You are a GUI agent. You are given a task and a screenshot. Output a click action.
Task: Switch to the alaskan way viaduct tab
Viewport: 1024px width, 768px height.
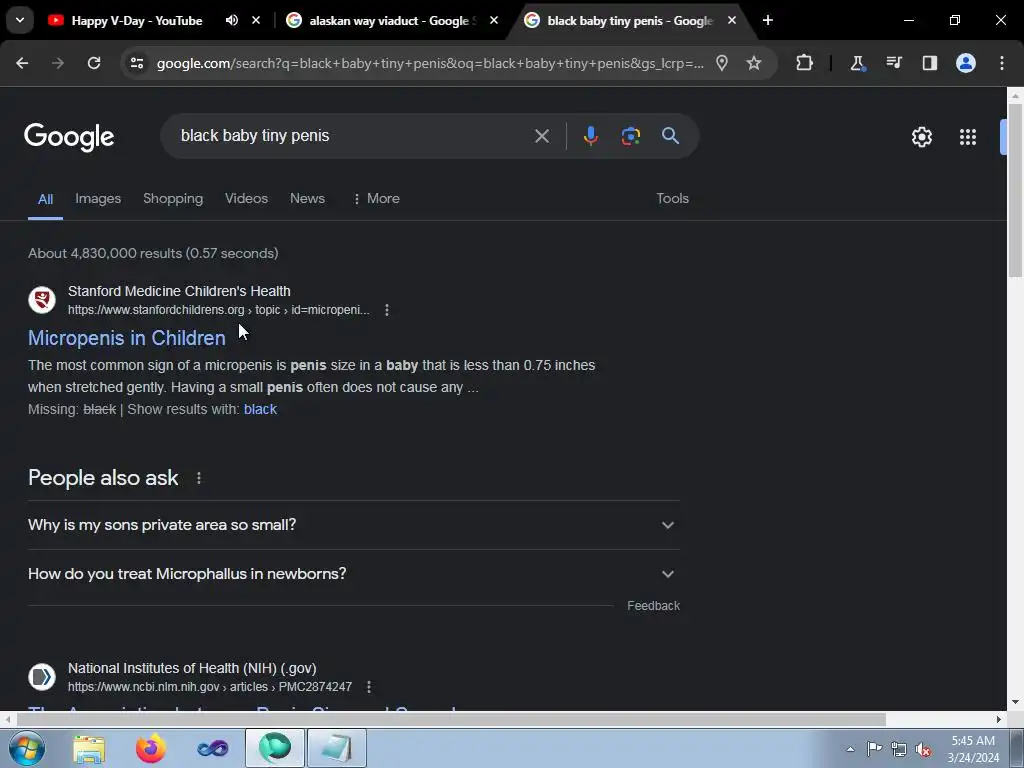(x=392, y=21)
